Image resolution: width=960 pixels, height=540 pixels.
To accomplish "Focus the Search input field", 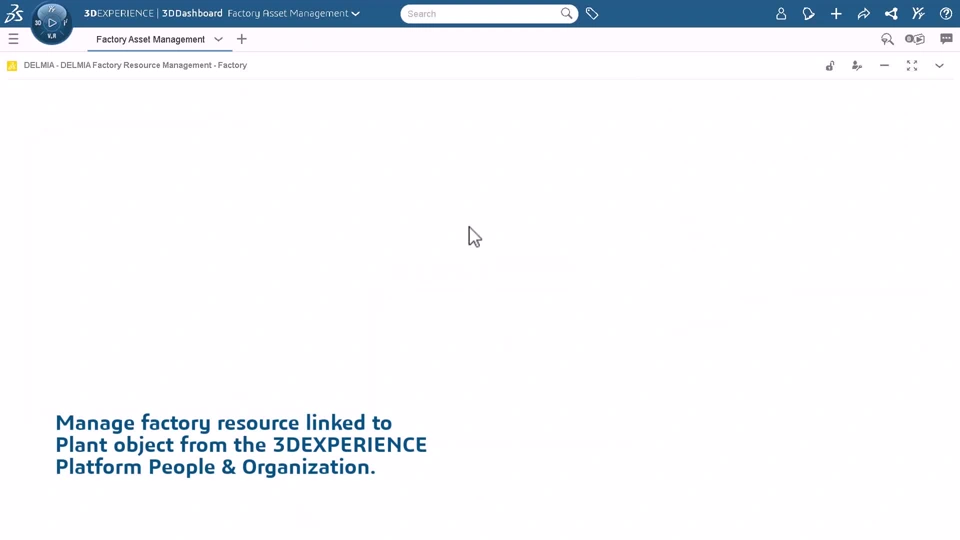I will point(482,13).
